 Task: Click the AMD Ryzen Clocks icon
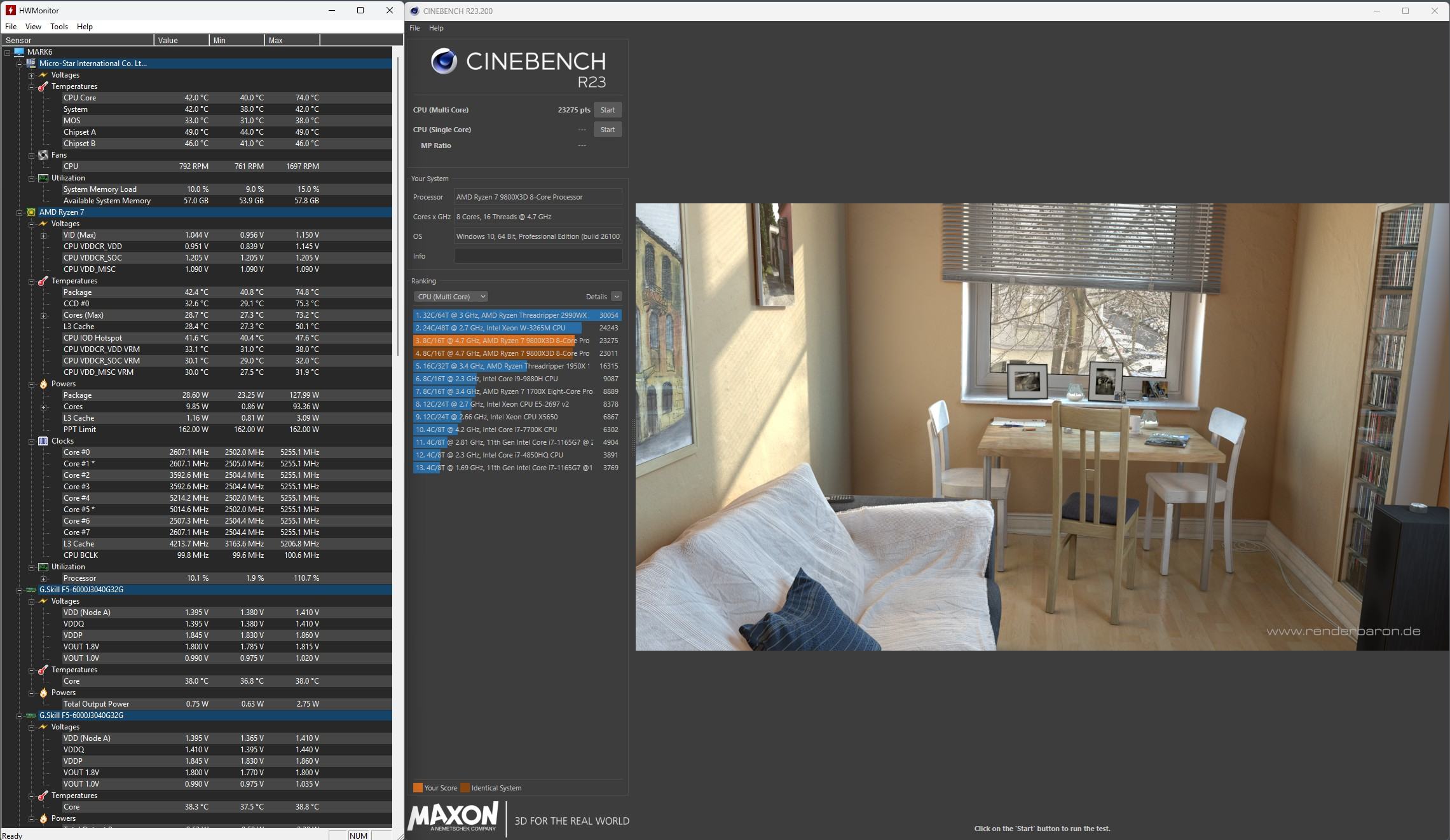pyautogui.click(x=43, y=441)
